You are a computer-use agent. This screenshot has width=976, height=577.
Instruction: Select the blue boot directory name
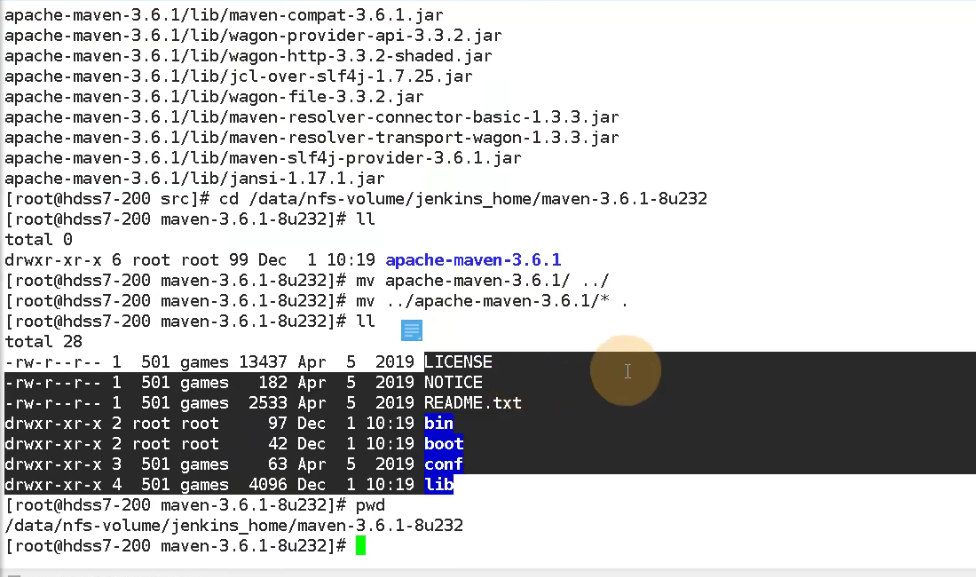pos(444,444)
